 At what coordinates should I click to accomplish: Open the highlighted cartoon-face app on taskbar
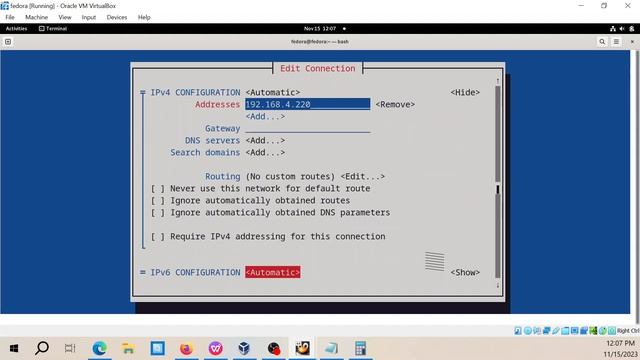[302, 349]
